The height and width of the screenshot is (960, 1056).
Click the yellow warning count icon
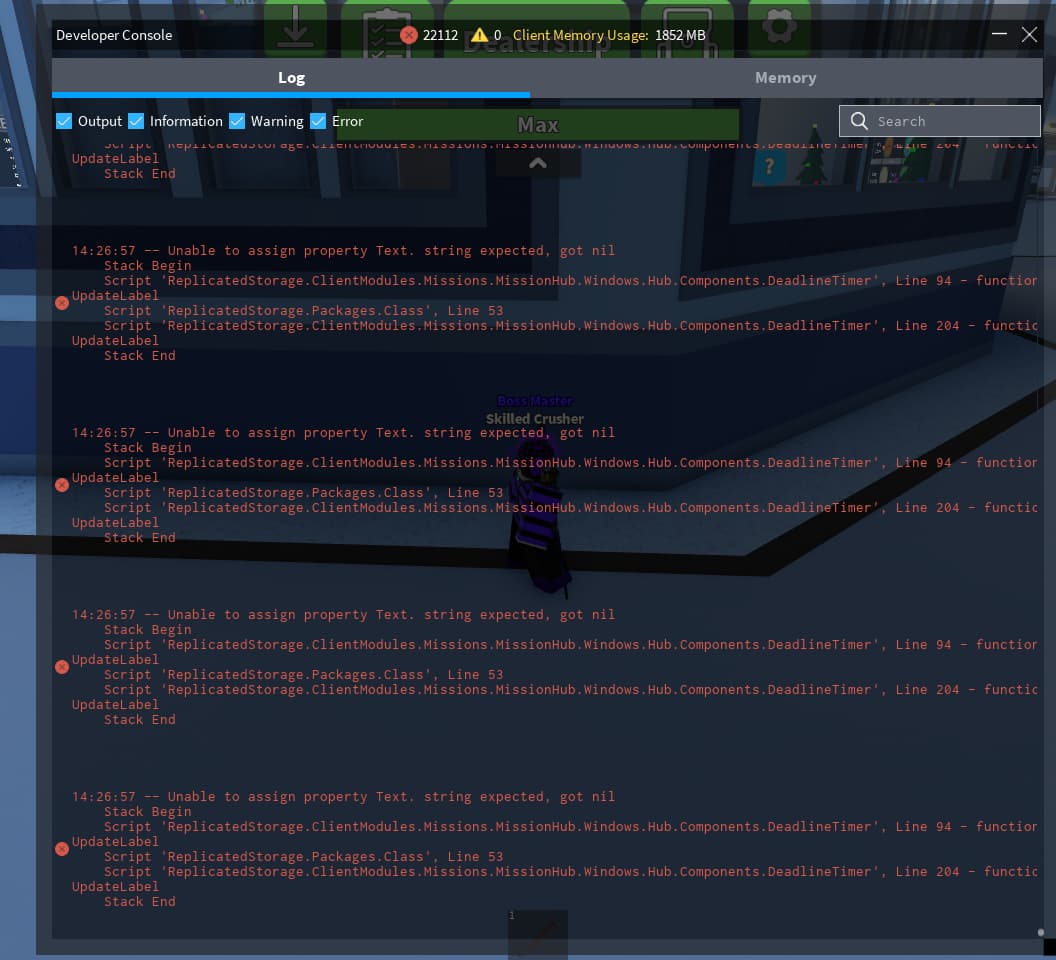tap(480, 35)
